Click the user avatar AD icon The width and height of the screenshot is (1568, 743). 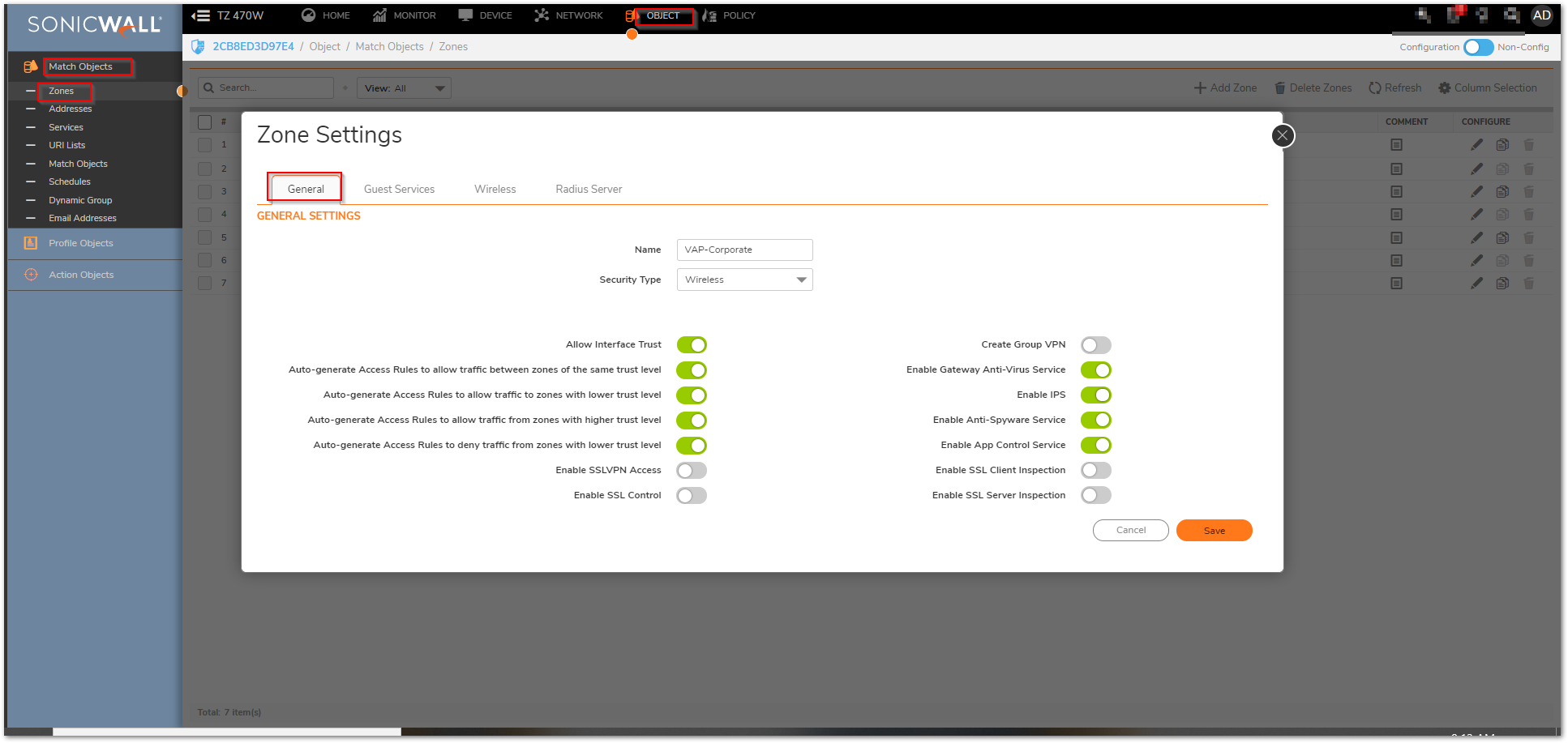(1541, 15)
